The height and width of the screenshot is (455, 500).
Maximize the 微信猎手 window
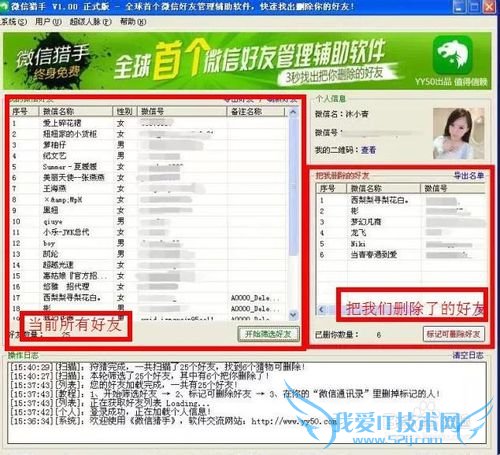point(474,6)
